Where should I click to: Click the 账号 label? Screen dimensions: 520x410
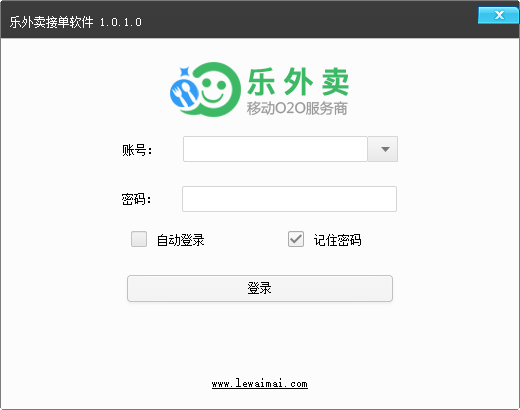pyautogui.click(x=137, y=150)
